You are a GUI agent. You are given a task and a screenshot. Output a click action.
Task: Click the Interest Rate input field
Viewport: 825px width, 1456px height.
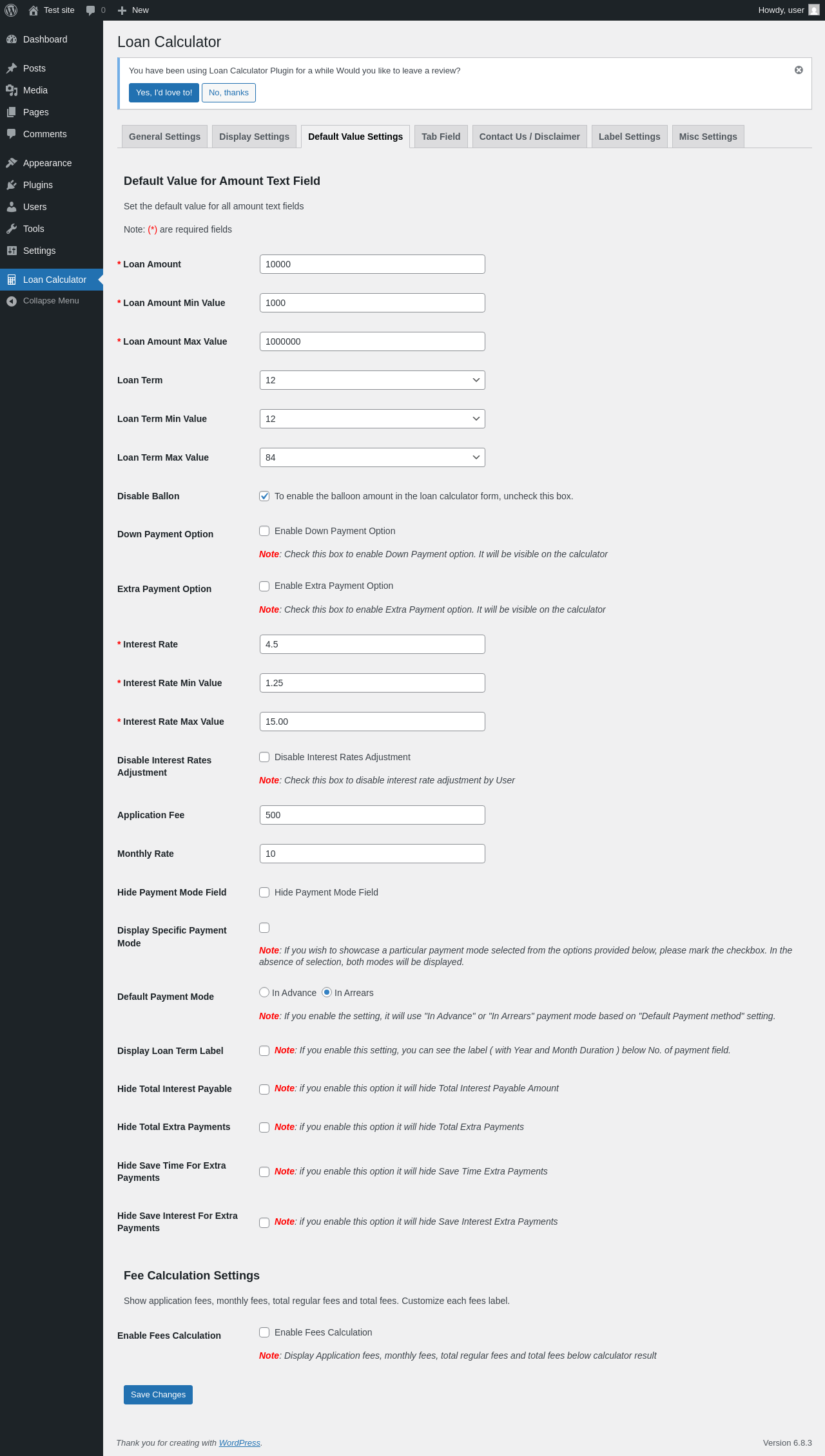(x=372, y=644)
